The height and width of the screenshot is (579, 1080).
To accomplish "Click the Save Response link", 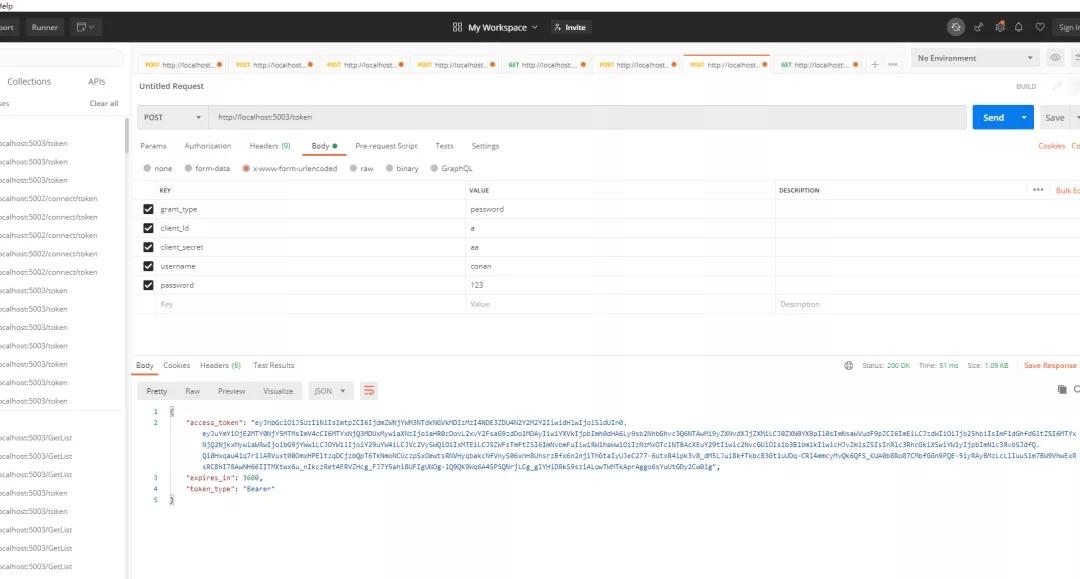I will tap(1050, 366).
